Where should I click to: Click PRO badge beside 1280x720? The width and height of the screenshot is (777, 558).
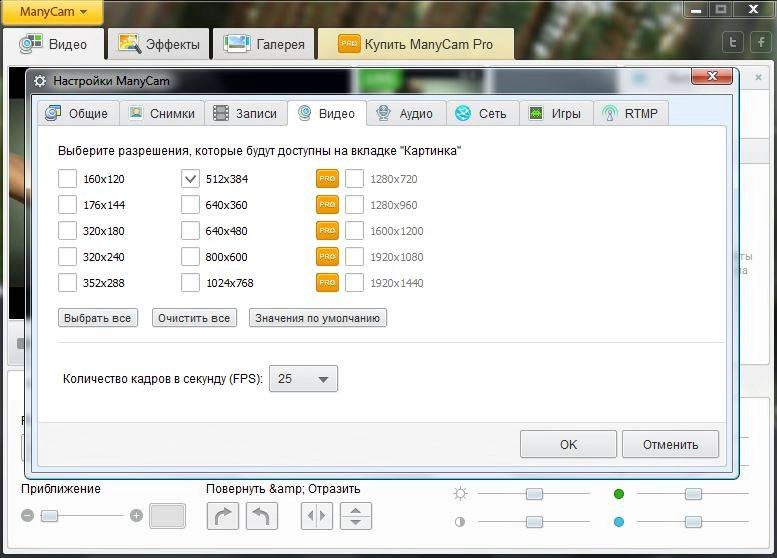327,179
